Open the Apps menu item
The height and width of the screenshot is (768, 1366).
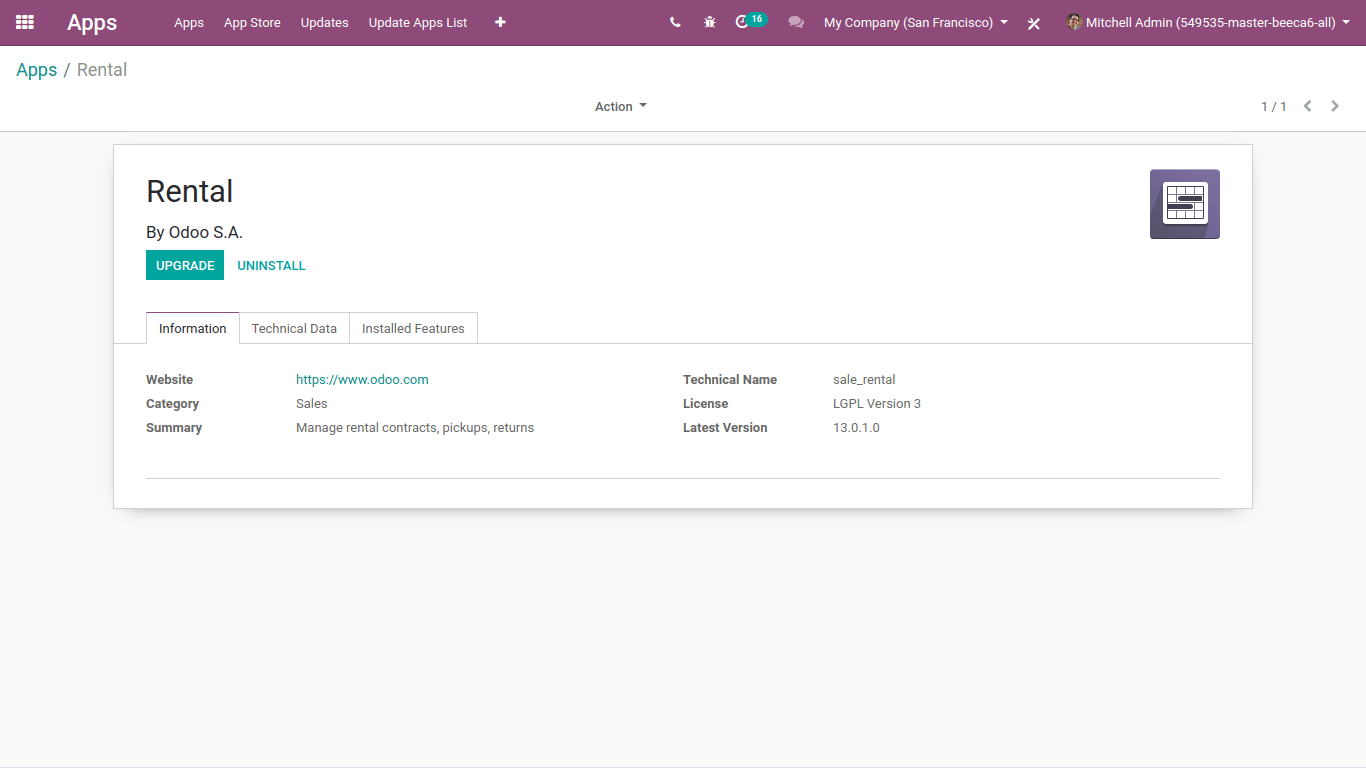coord(189,22)
